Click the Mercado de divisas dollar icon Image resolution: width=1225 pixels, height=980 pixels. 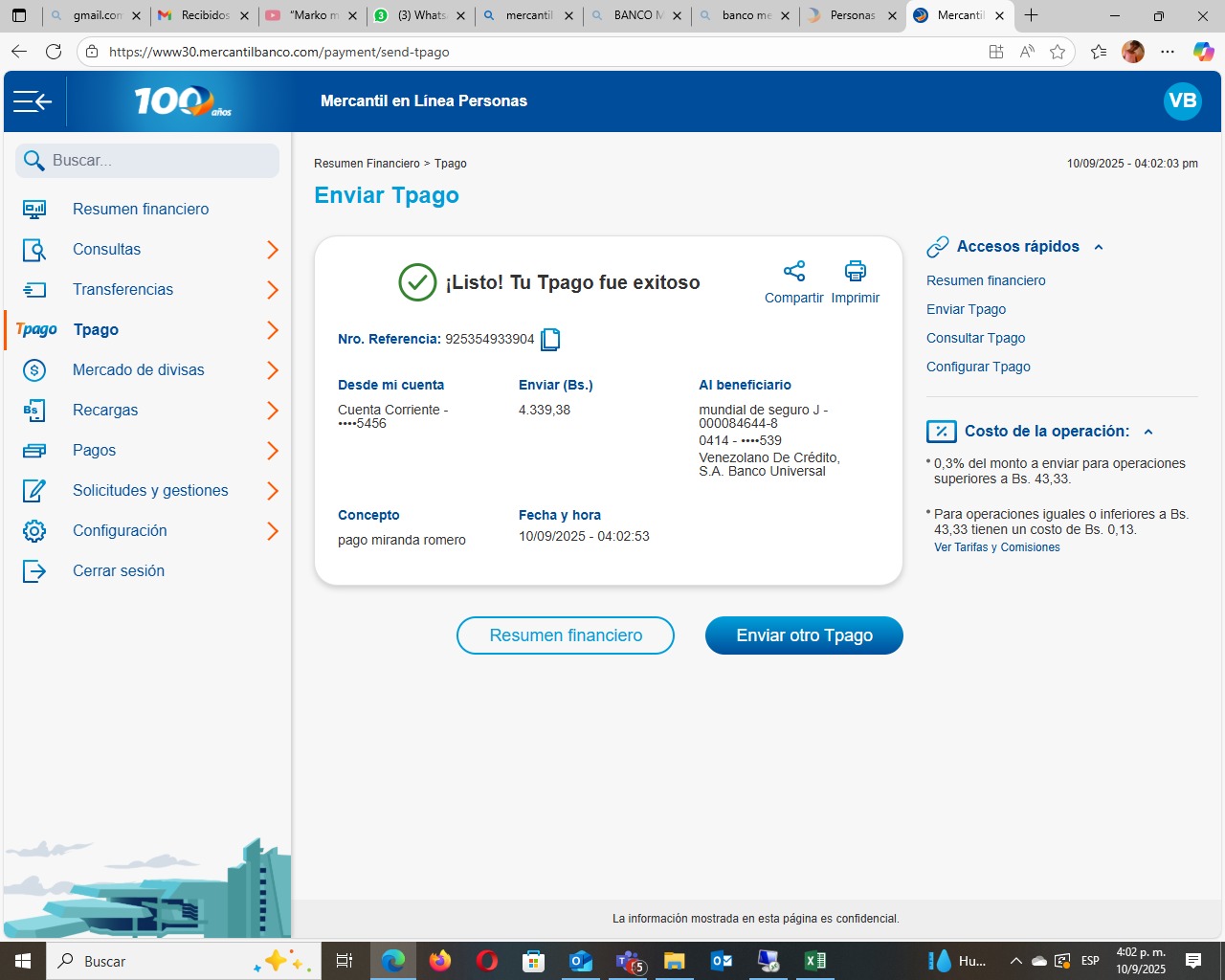pyautogui.click(x=34, y=370)
